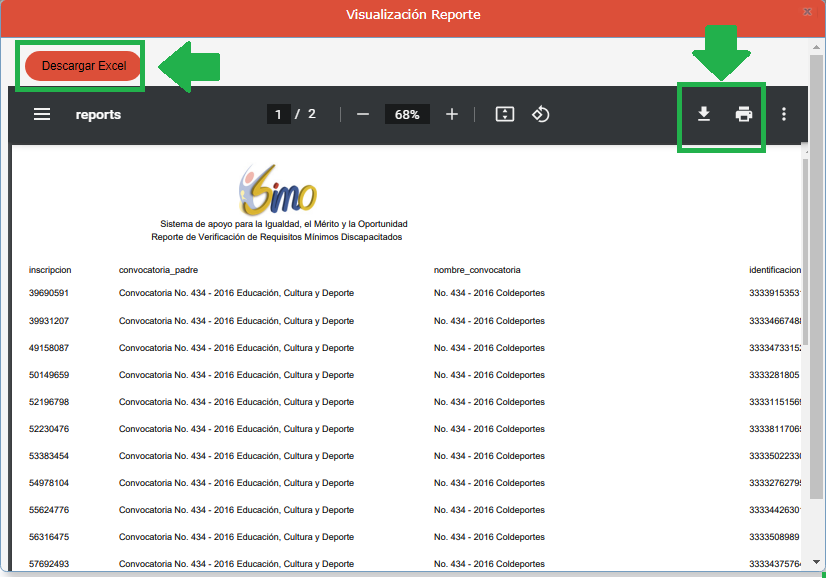Close the Visualización Reporte dialog
This screenshot has height=578, width=826.
coord(807,13)
